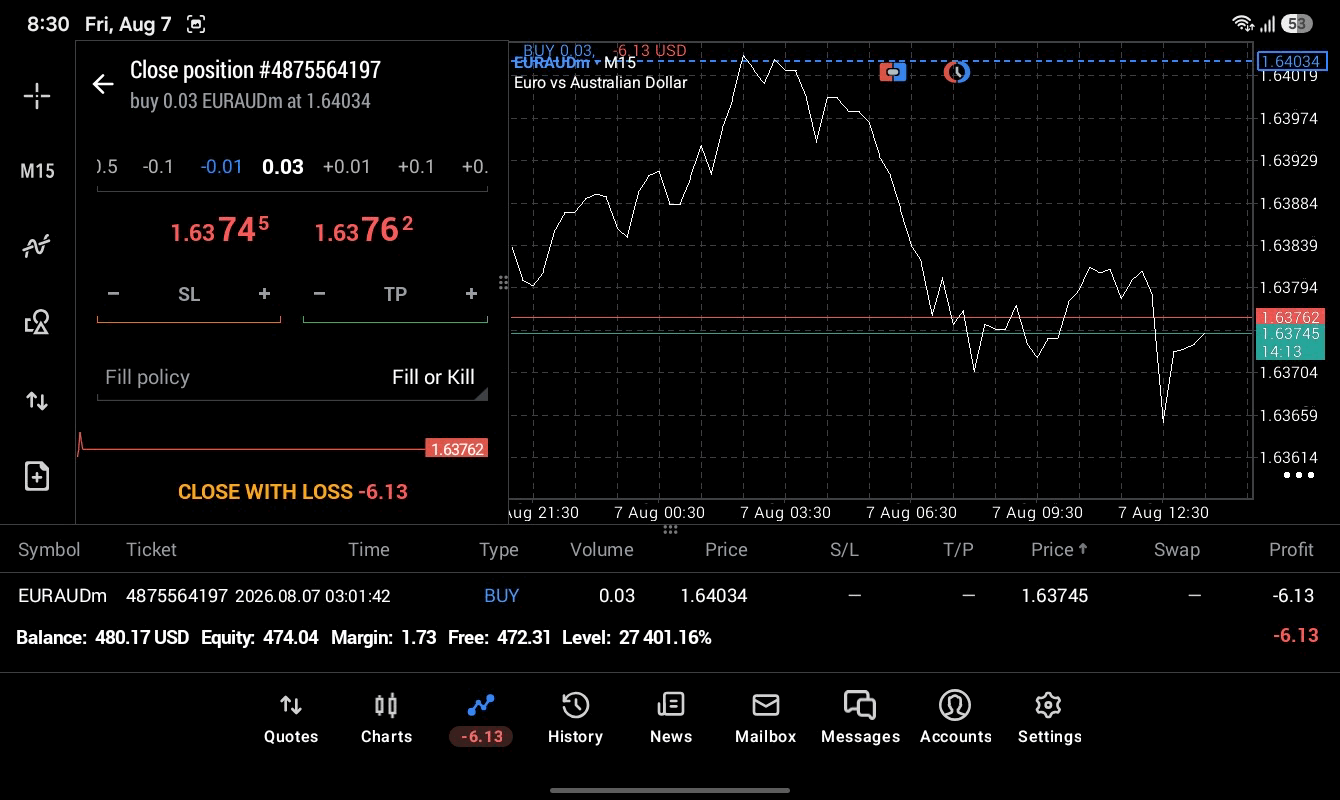
Task: Decrease the TP value with minus
Action: click(x=319, y=294)
